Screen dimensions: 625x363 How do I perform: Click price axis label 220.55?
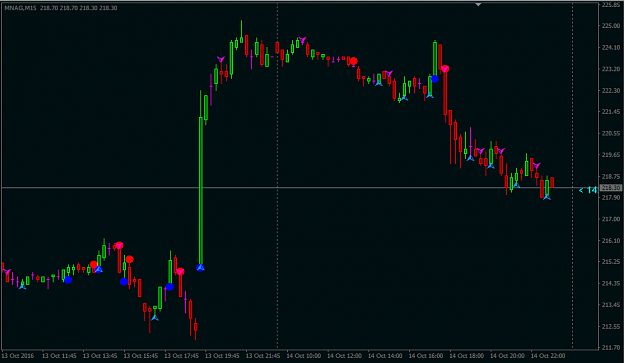pos(611,133)
